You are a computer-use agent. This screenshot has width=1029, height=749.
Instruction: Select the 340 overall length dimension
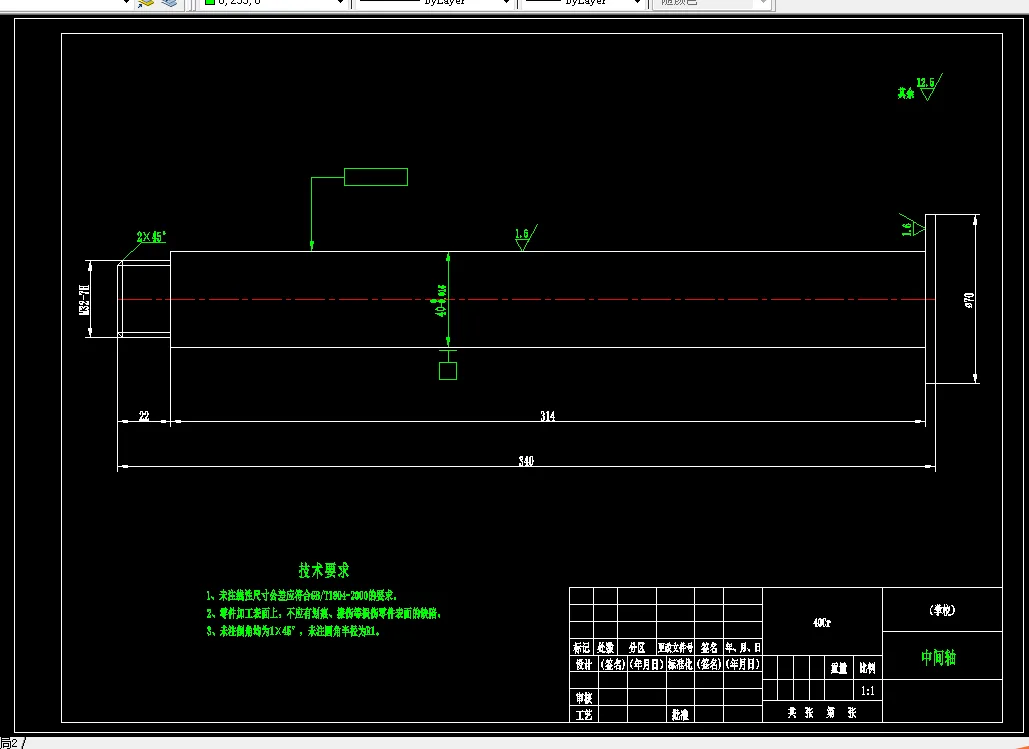click(526, 461)
